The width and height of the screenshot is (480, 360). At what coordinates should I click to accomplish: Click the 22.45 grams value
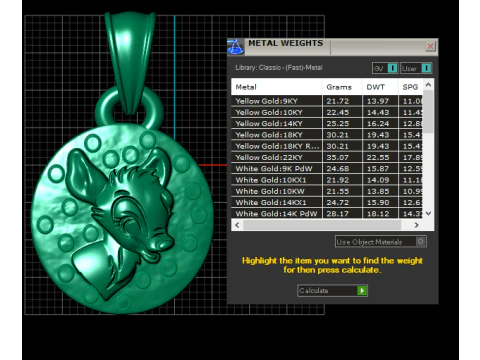(x=338, y=112)
